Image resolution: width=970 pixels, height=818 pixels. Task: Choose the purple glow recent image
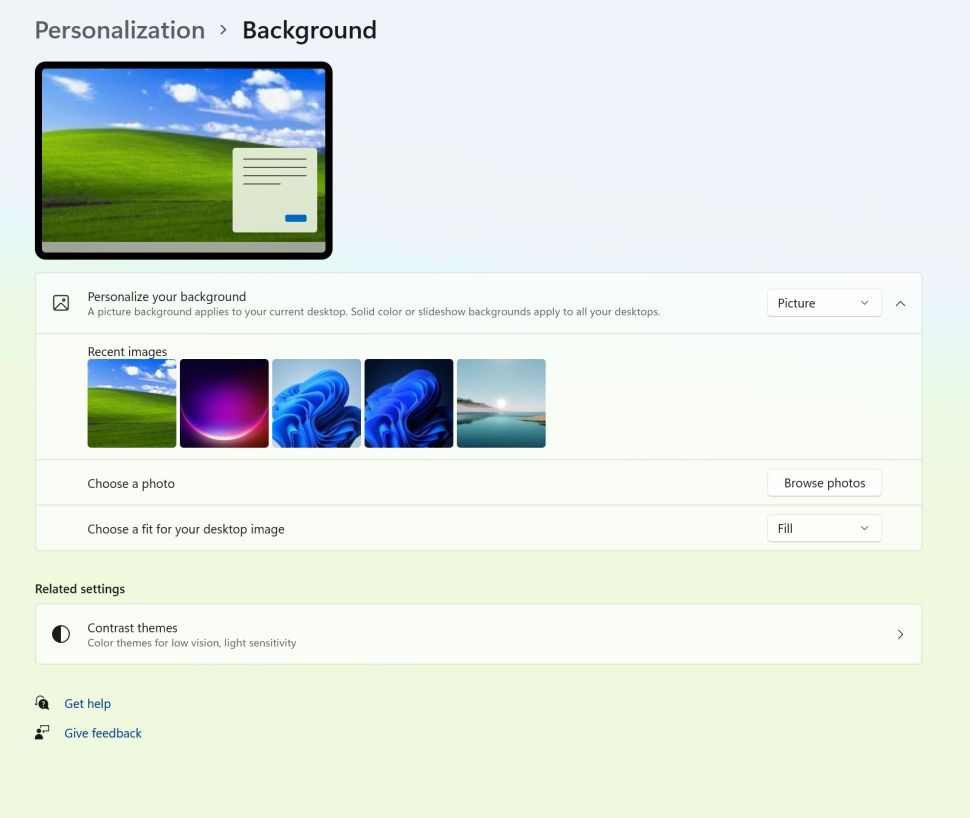click(x=224, y=403)
